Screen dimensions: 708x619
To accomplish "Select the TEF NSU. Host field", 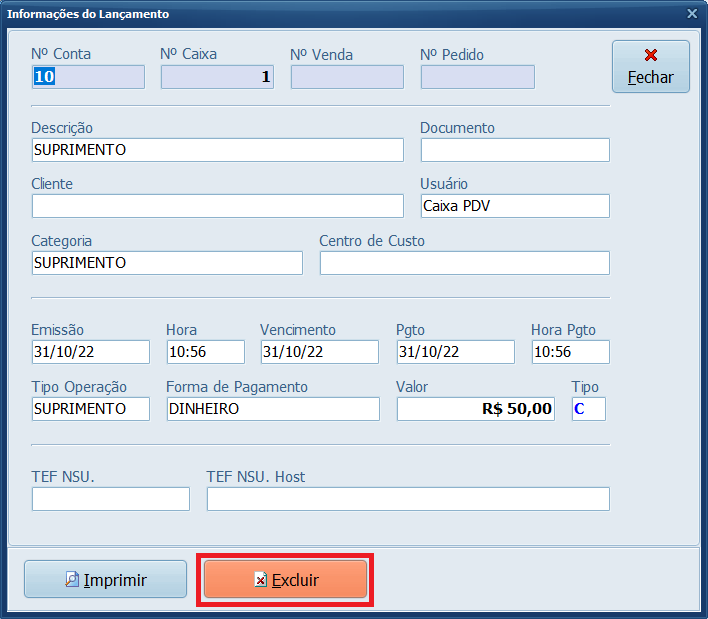I will click(x=407, y=499).
